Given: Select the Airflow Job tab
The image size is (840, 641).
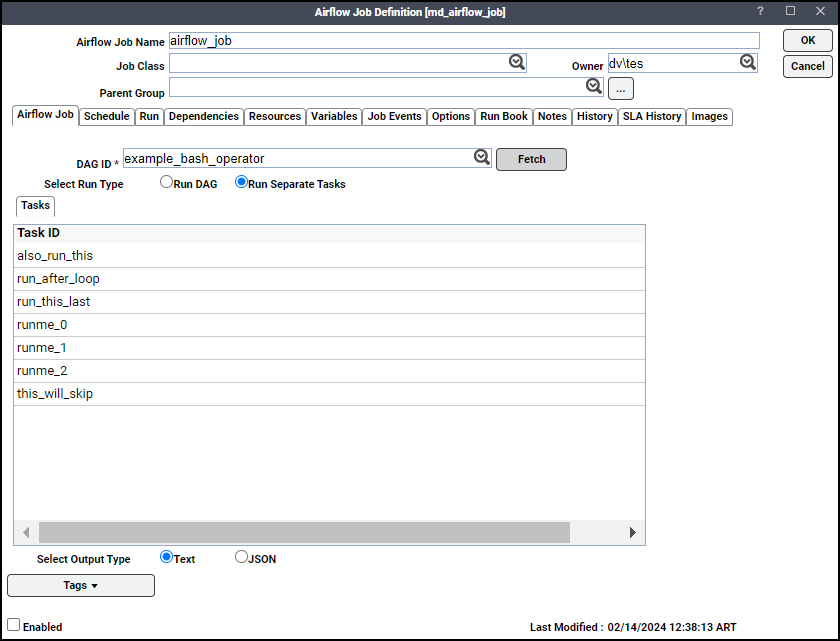Looking at the screenshot, I should (x=46, y=115).
